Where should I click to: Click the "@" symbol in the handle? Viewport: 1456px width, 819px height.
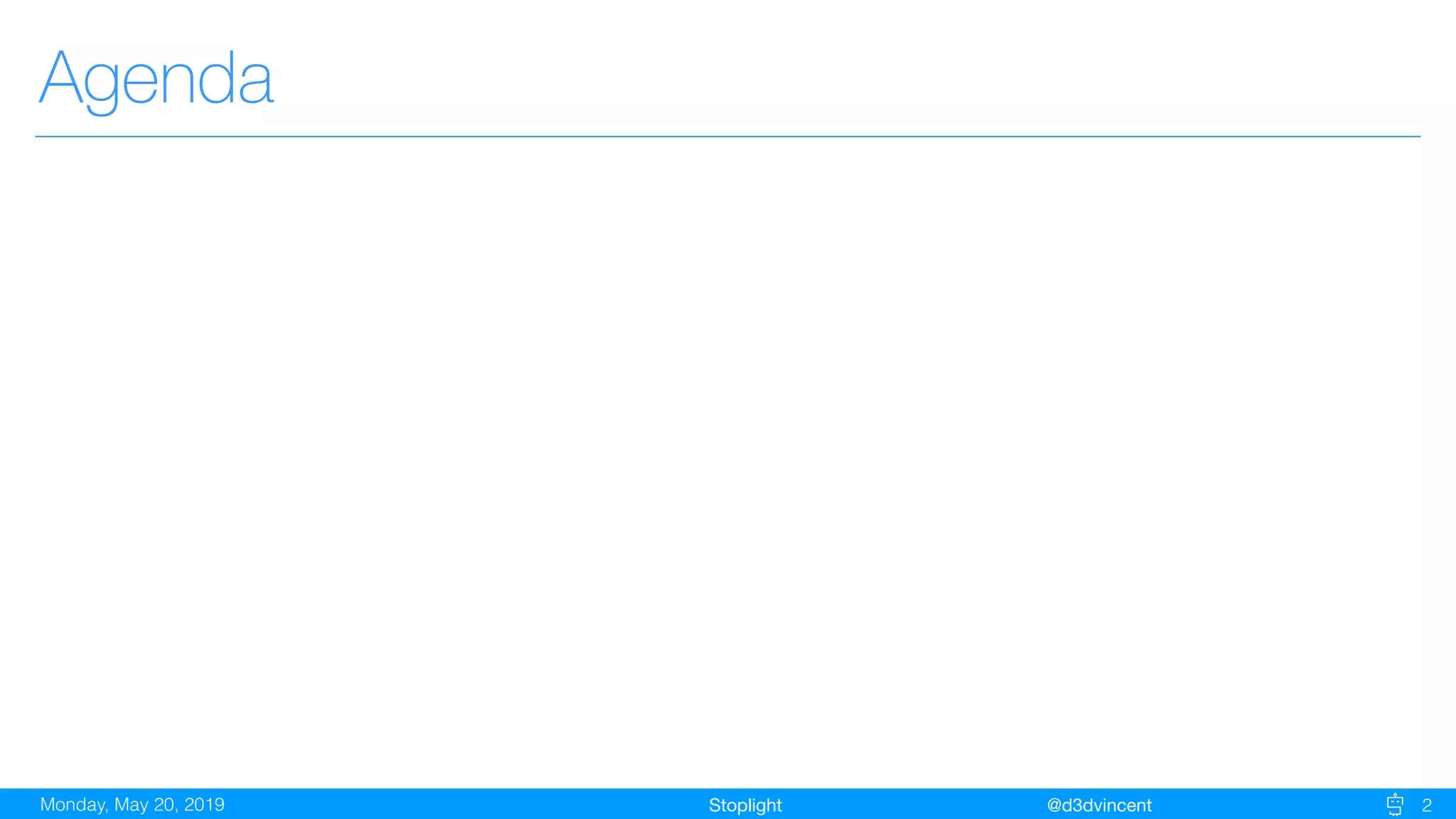(x=1054, y=805)
